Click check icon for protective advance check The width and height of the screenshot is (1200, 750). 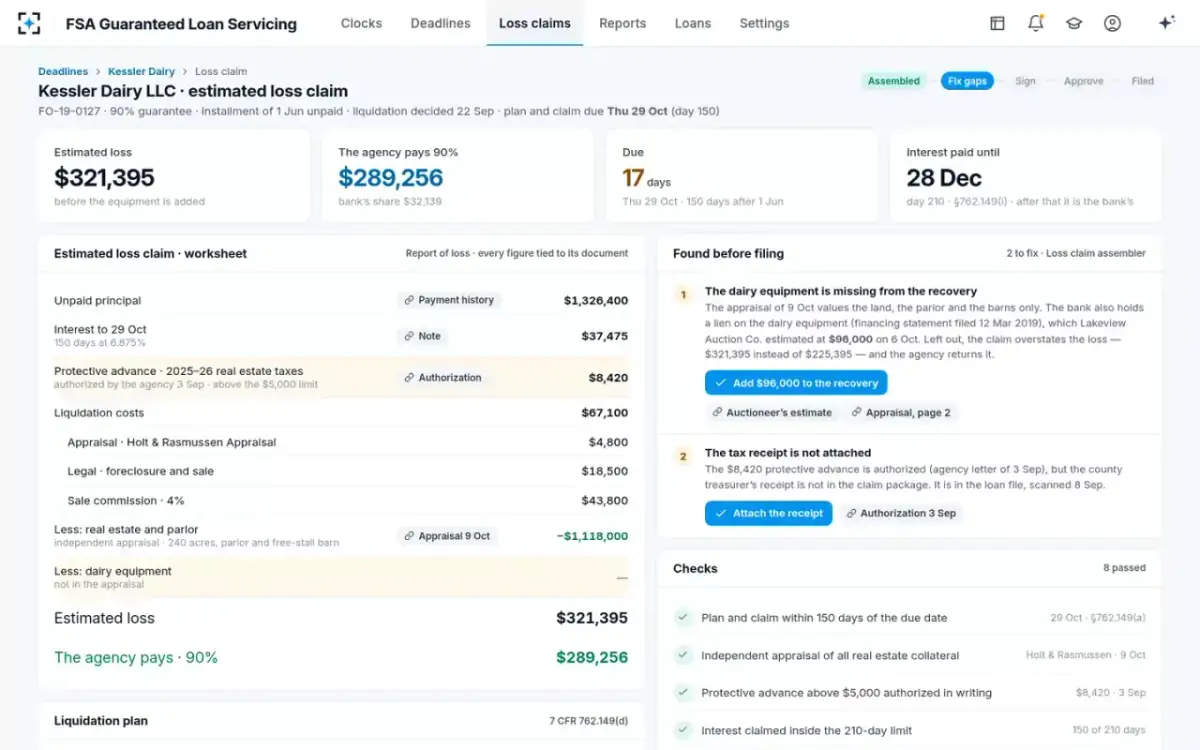click(x=683, y=692)
